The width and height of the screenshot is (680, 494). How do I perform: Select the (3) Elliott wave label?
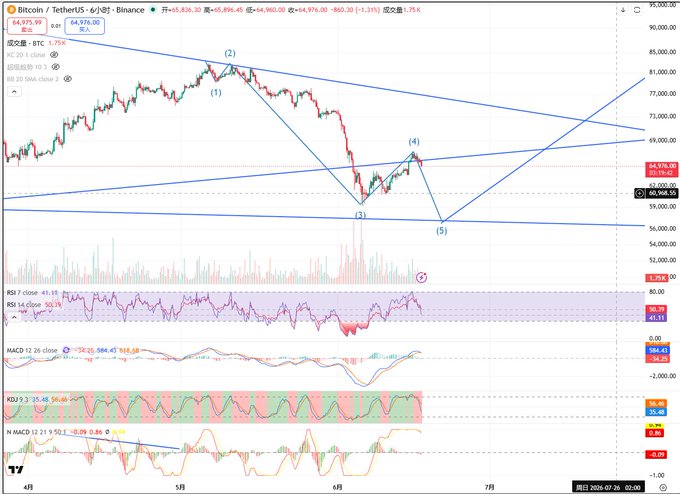pyautogui.click(x=360, y=215)
